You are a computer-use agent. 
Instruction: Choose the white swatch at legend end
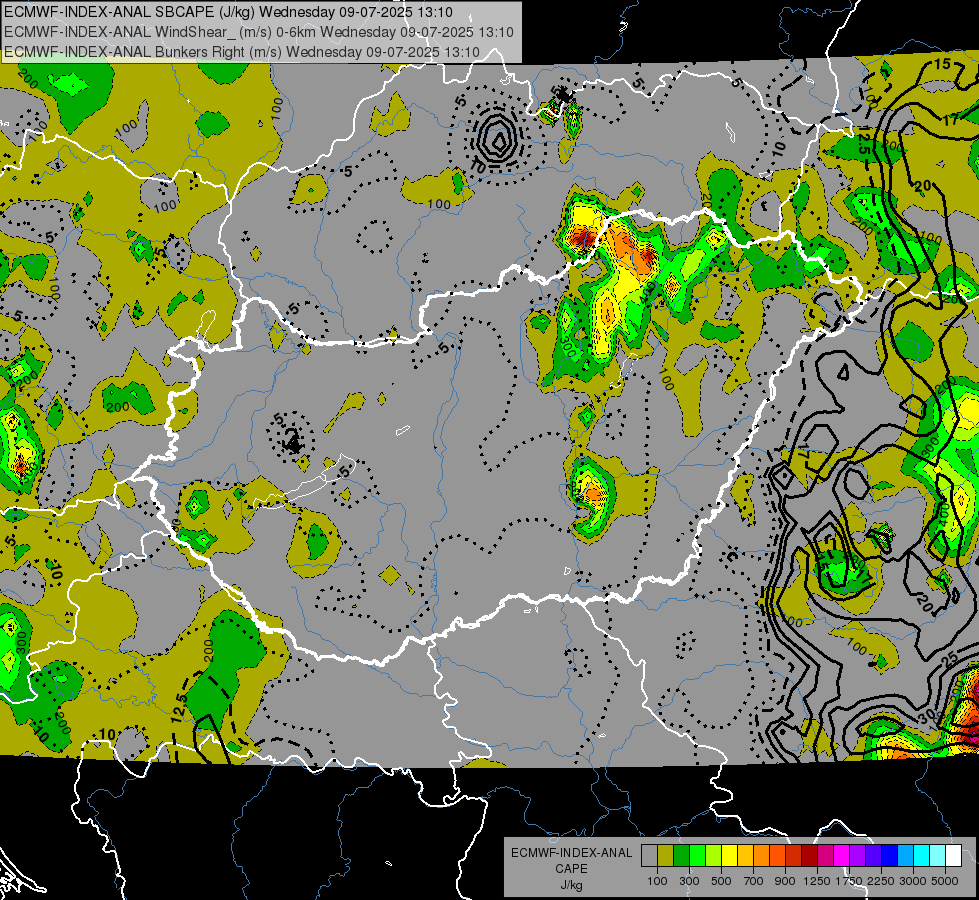coord(953,855)
